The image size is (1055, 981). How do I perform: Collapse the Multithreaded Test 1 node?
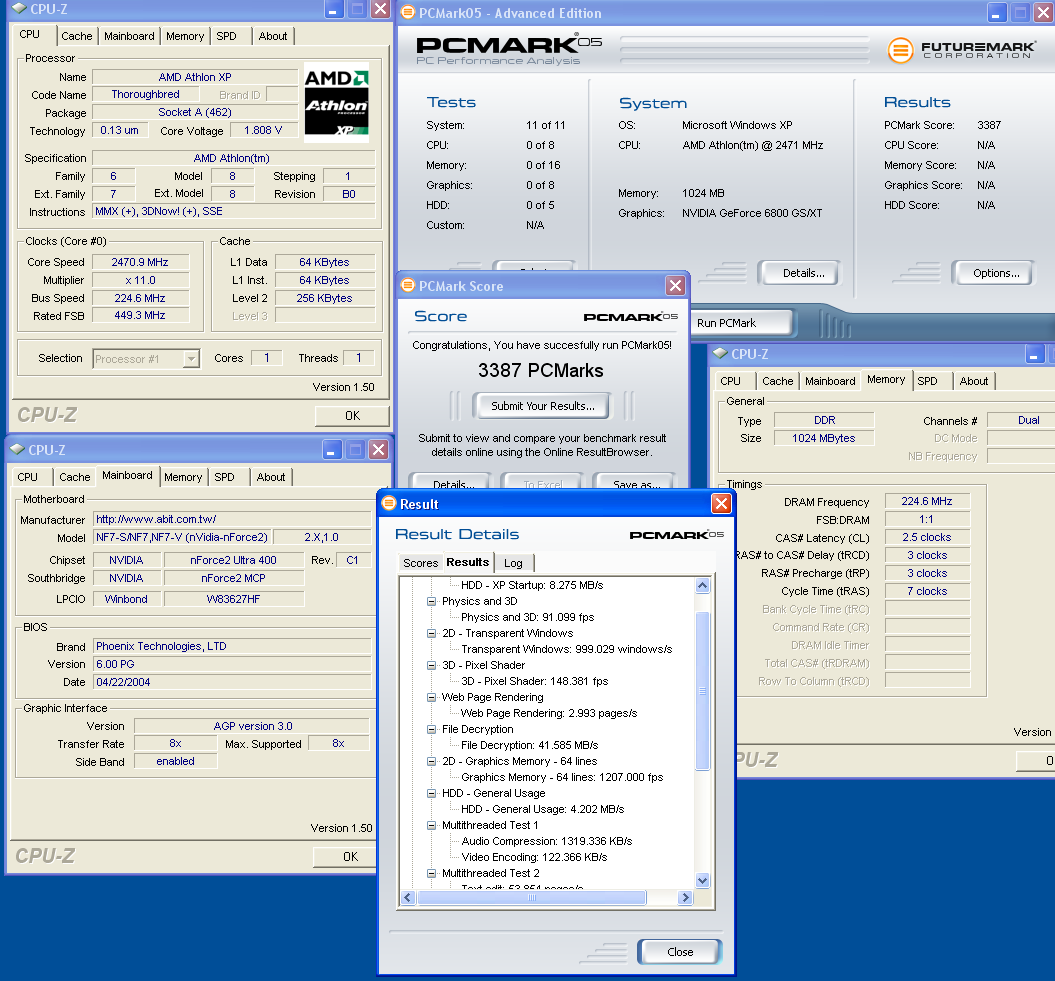(x=431, y=825)
